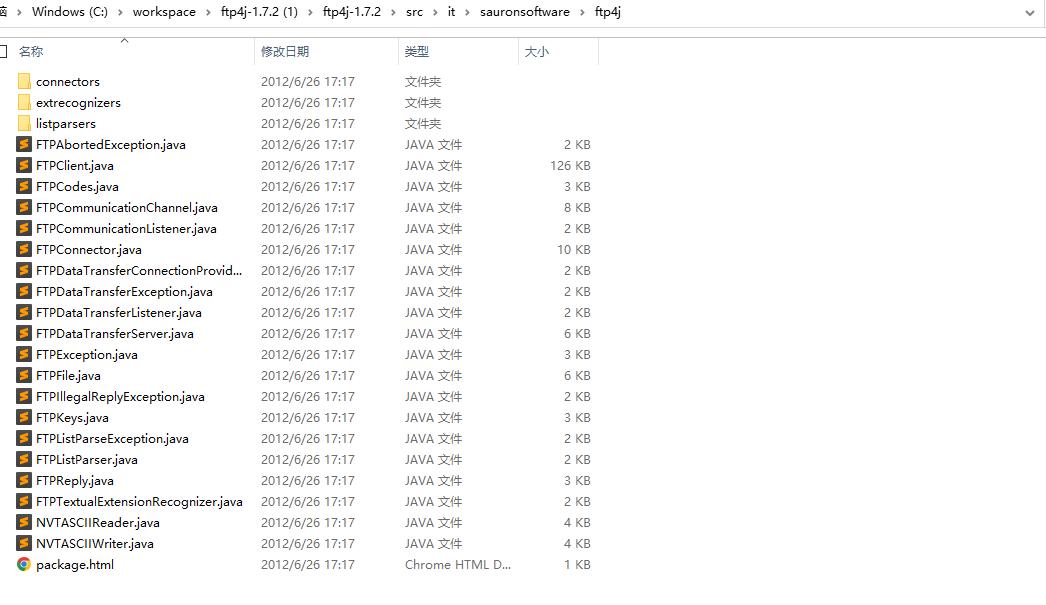
Task: Click the FTPListParseException.java file icon
Action: click(x=24, y=438)
